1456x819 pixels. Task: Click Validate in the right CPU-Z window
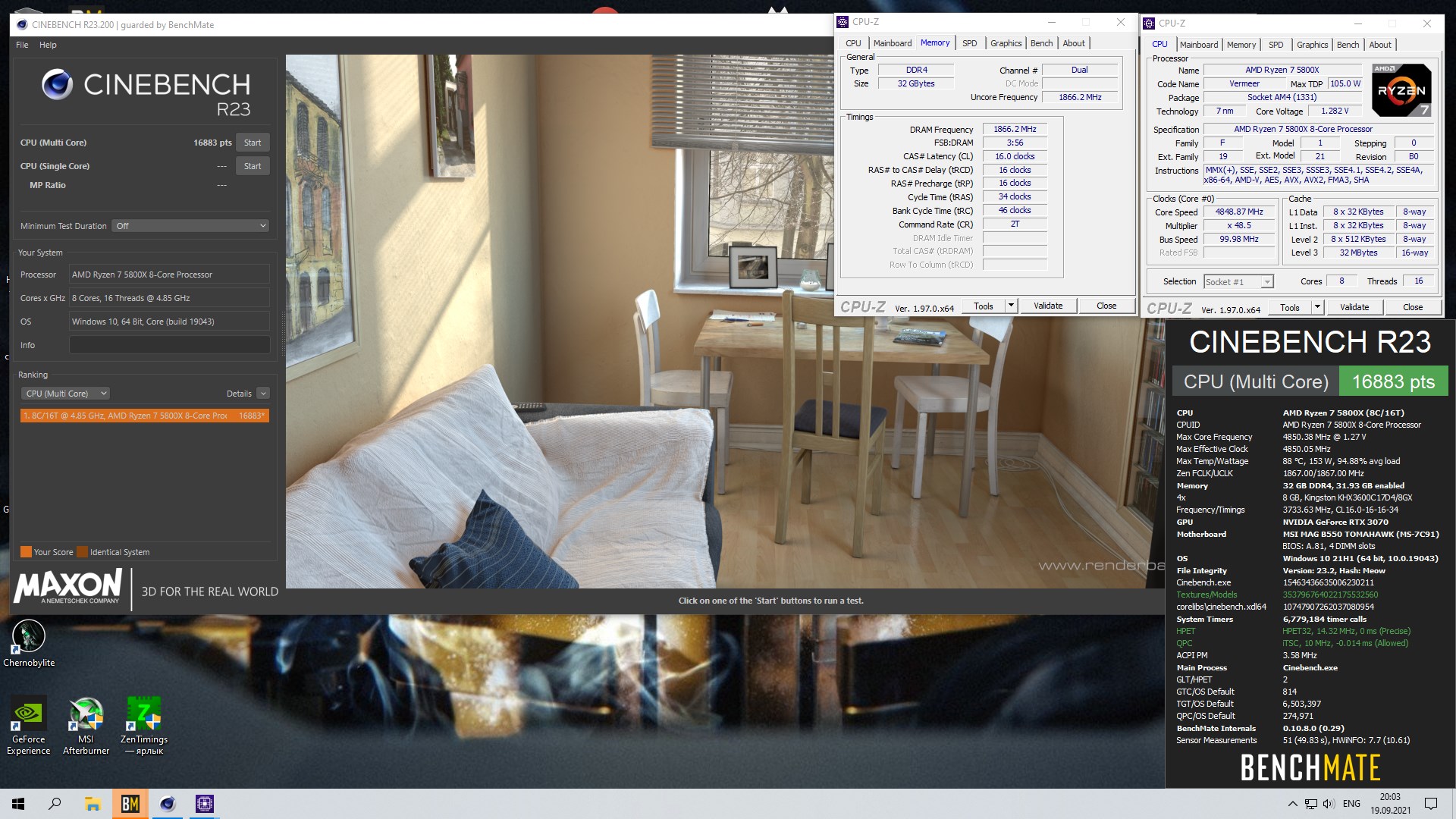[1354, 307]
